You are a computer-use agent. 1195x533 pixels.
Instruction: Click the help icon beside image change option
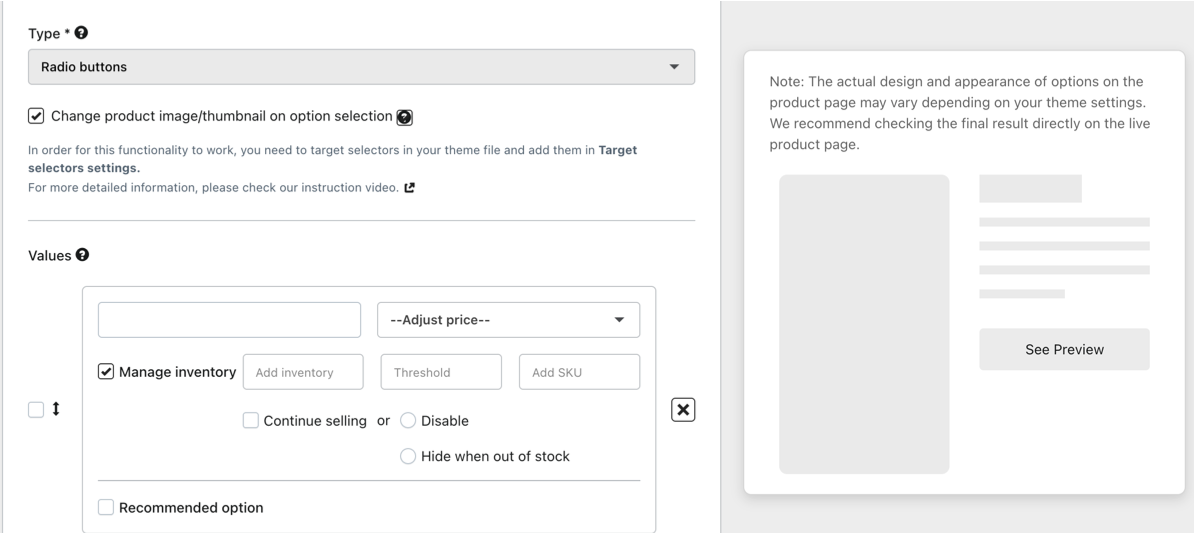405,117
